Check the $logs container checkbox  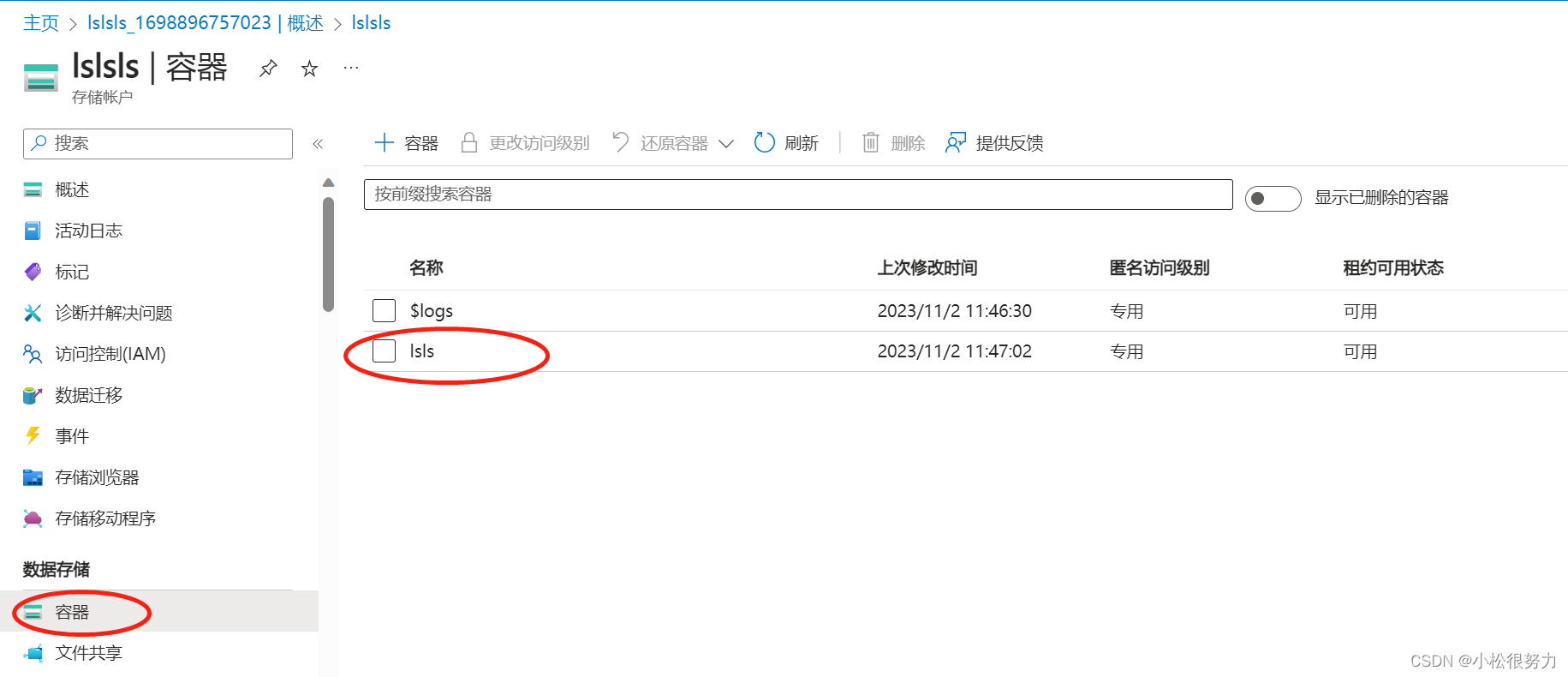[x=385, y=310]
